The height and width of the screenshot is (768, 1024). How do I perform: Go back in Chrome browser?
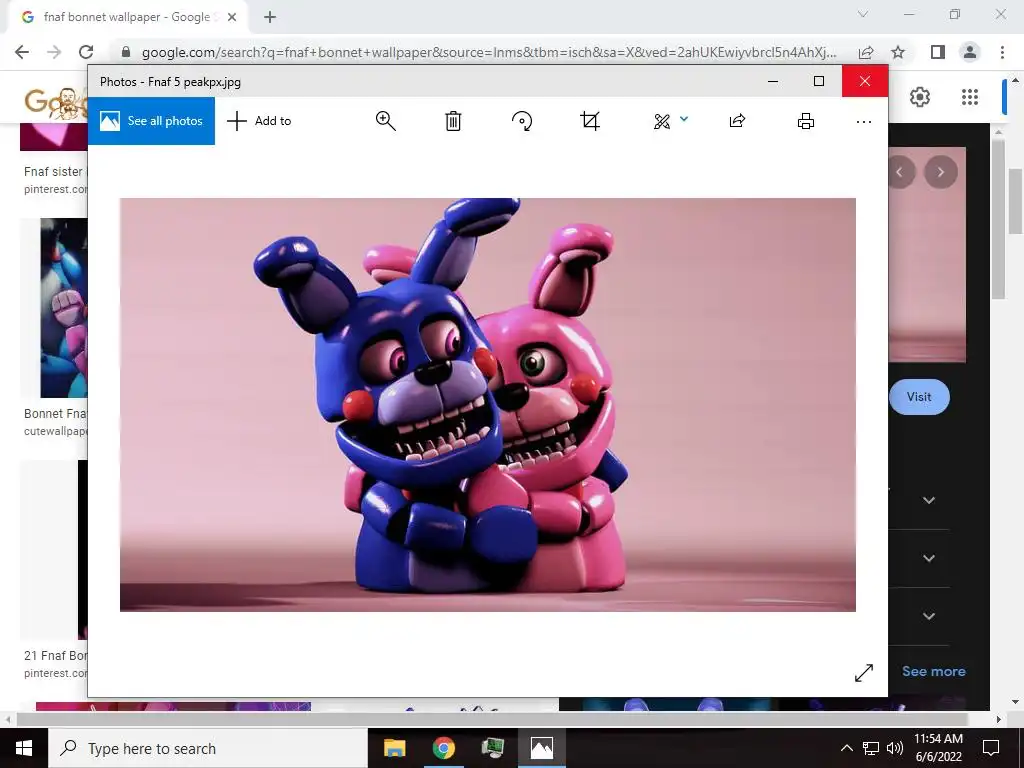point(22,52)
